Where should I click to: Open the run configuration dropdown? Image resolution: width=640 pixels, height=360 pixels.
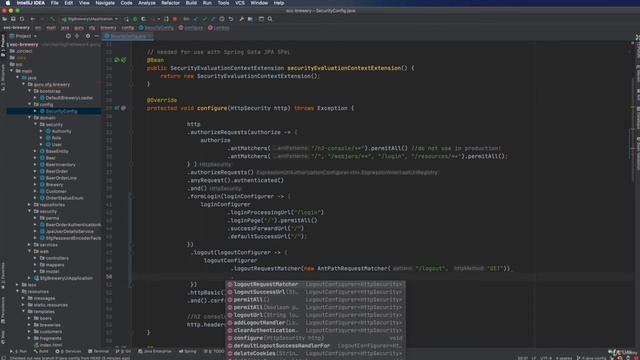(90, 19)
